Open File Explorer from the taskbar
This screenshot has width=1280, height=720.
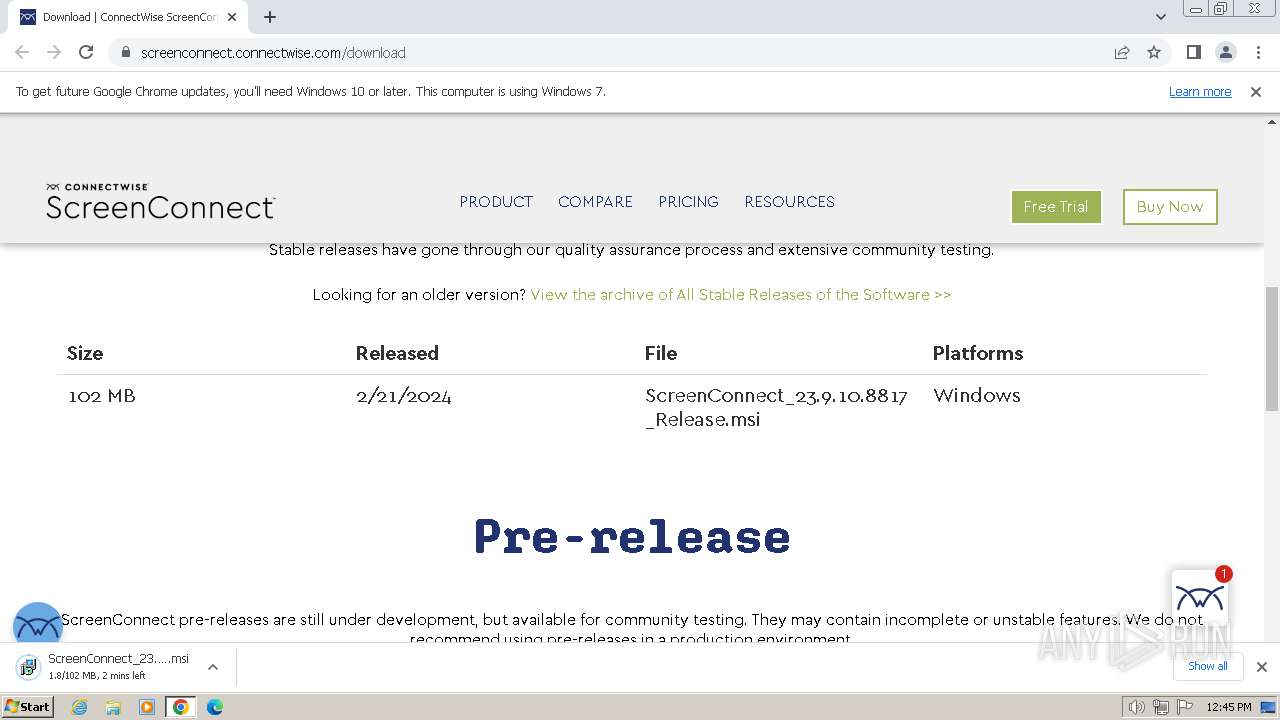(x=113, y=707)
